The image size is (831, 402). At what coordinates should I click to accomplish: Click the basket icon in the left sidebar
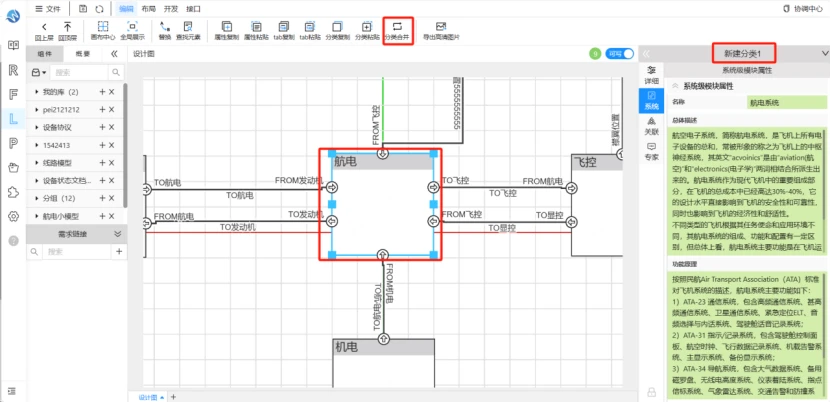click(x=13, y=168)
